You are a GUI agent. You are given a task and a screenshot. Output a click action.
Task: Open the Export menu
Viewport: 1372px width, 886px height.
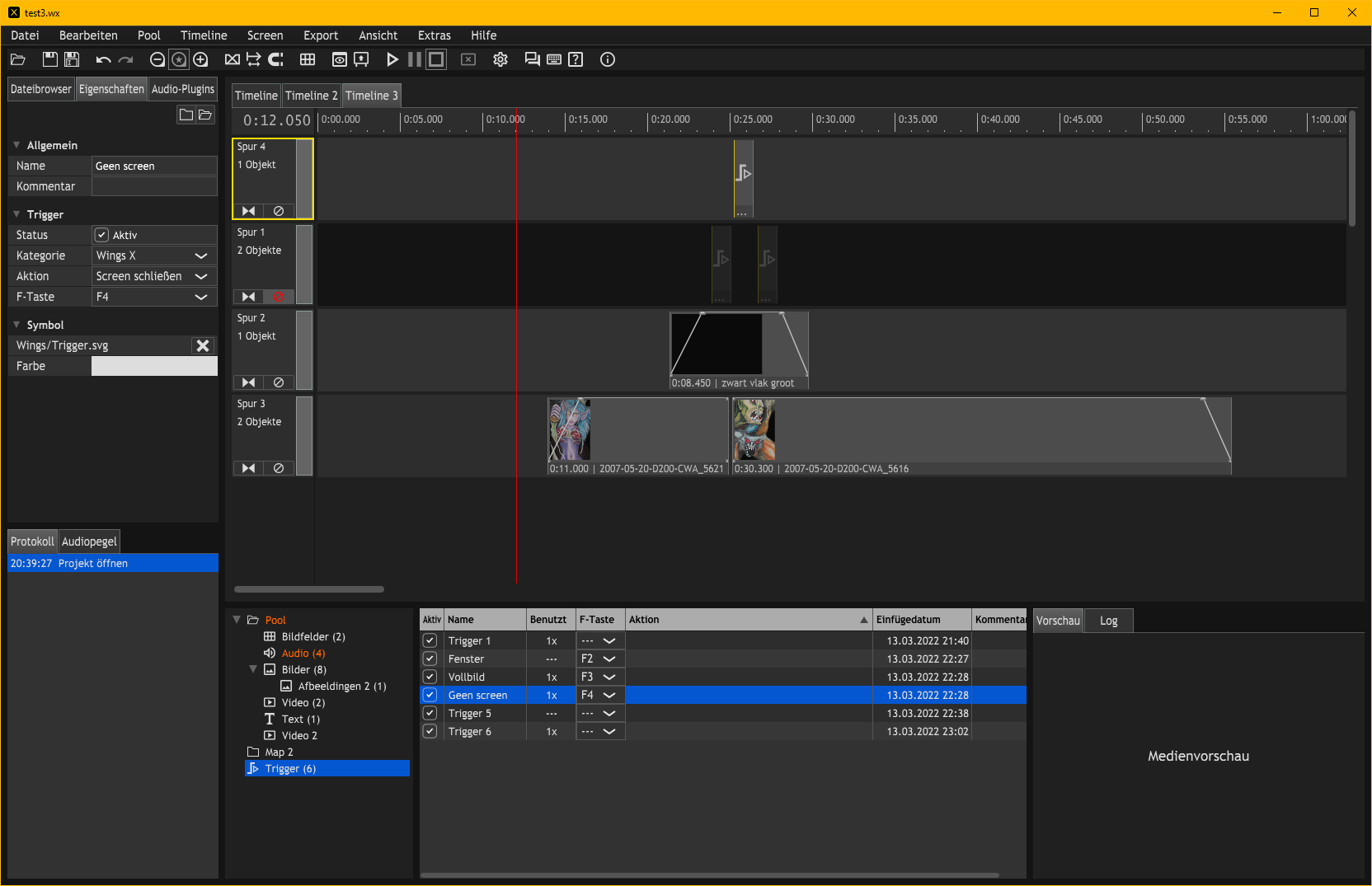click(x=321, y=35)
